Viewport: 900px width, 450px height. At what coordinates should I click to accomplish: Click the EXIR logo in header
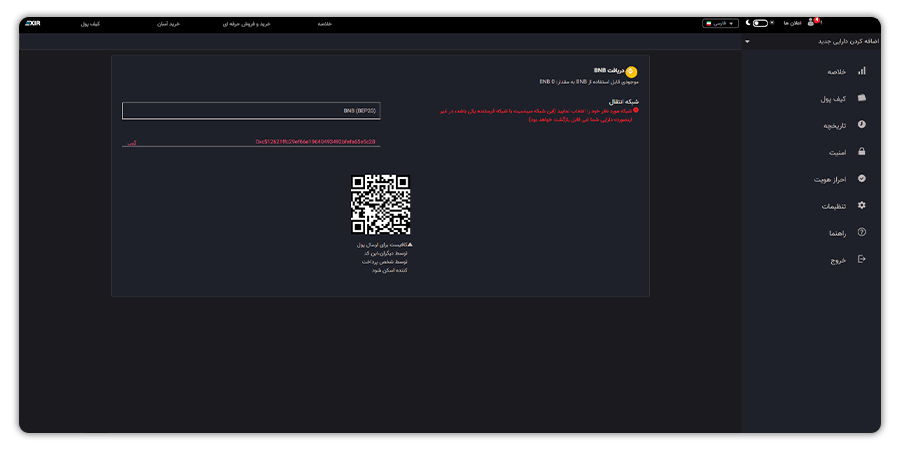[x=33, y=24]
